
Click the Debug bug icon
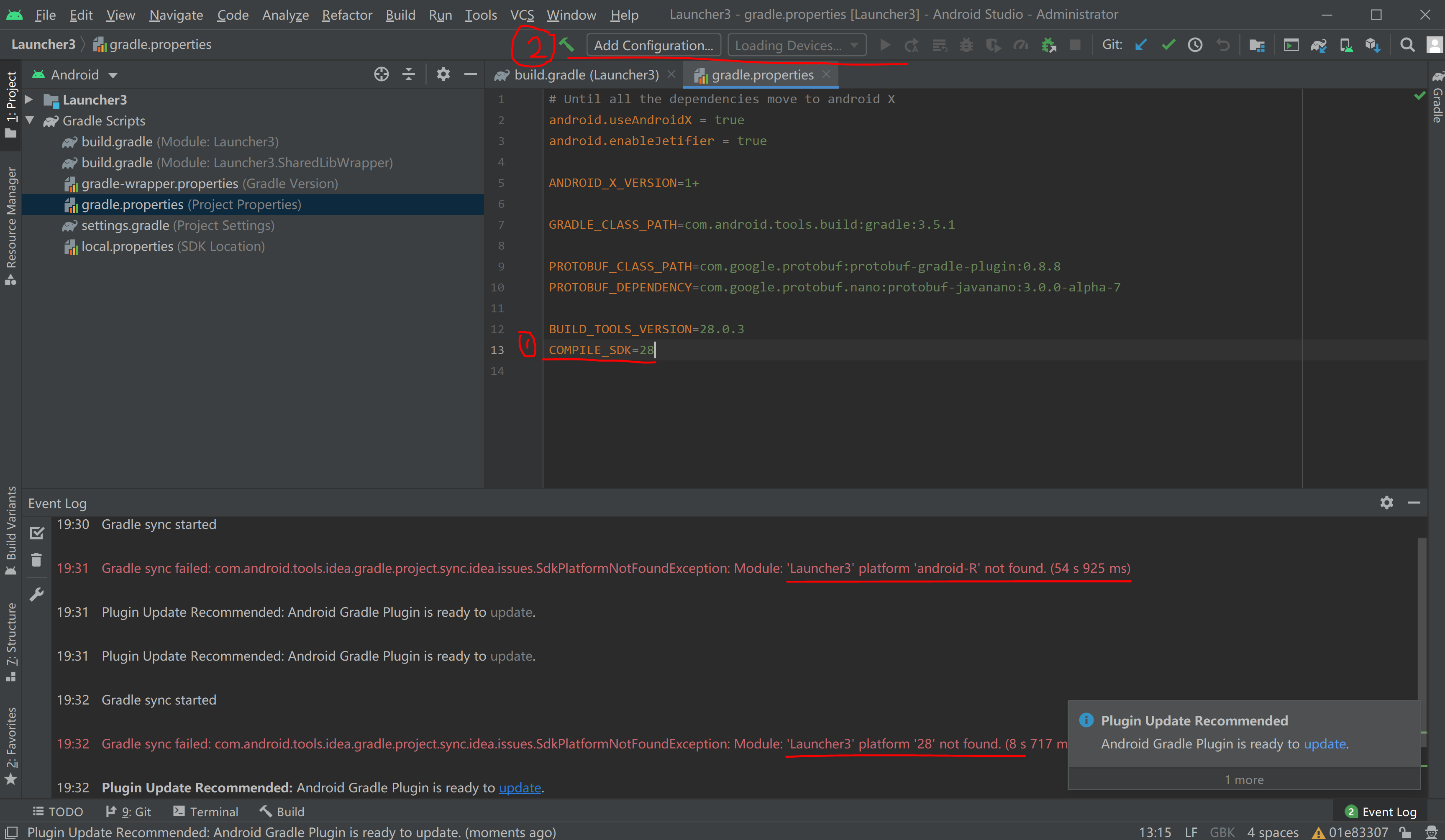pos(966,45)
